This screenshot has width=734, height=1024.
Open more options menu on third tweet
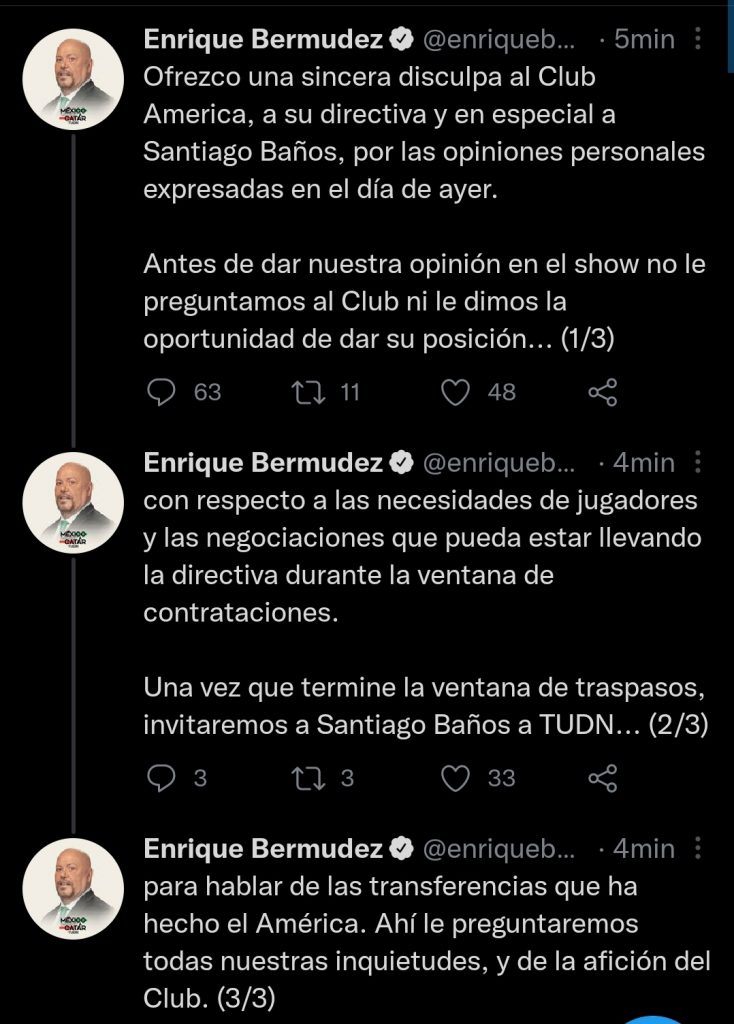tap(698, 848)
